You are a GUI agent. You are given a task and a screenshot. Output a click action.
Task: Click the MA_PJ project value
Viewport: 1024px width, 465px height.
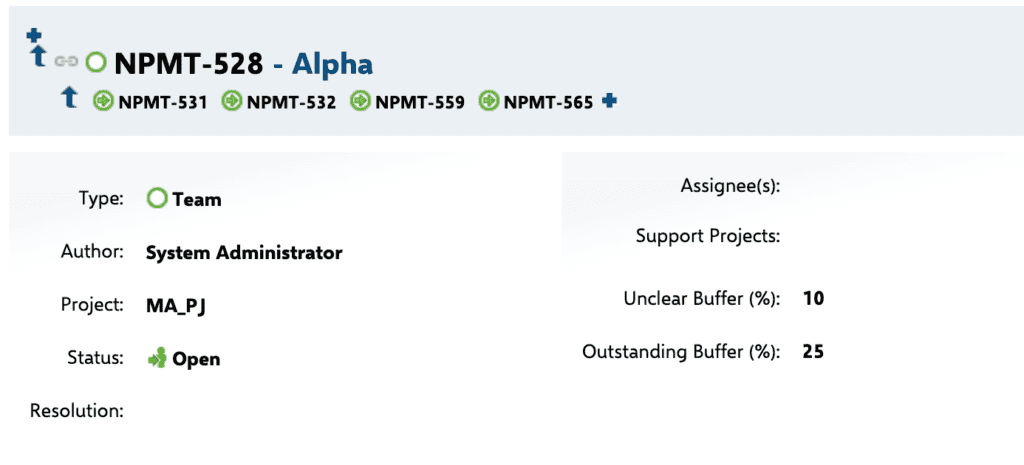[x=176, y=306]
